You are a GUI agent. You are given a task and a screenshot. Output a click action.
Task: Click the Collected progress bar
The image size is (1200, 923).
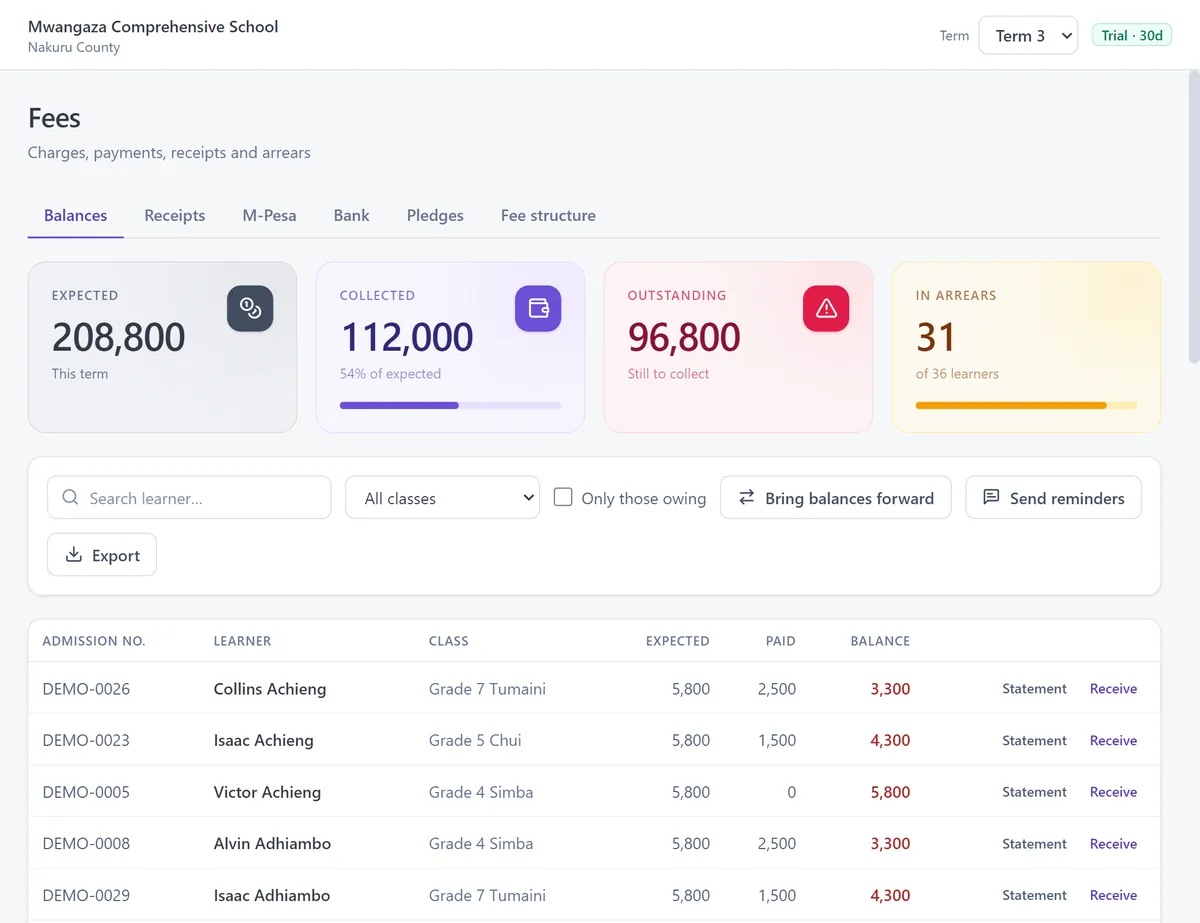click(450, 405)
